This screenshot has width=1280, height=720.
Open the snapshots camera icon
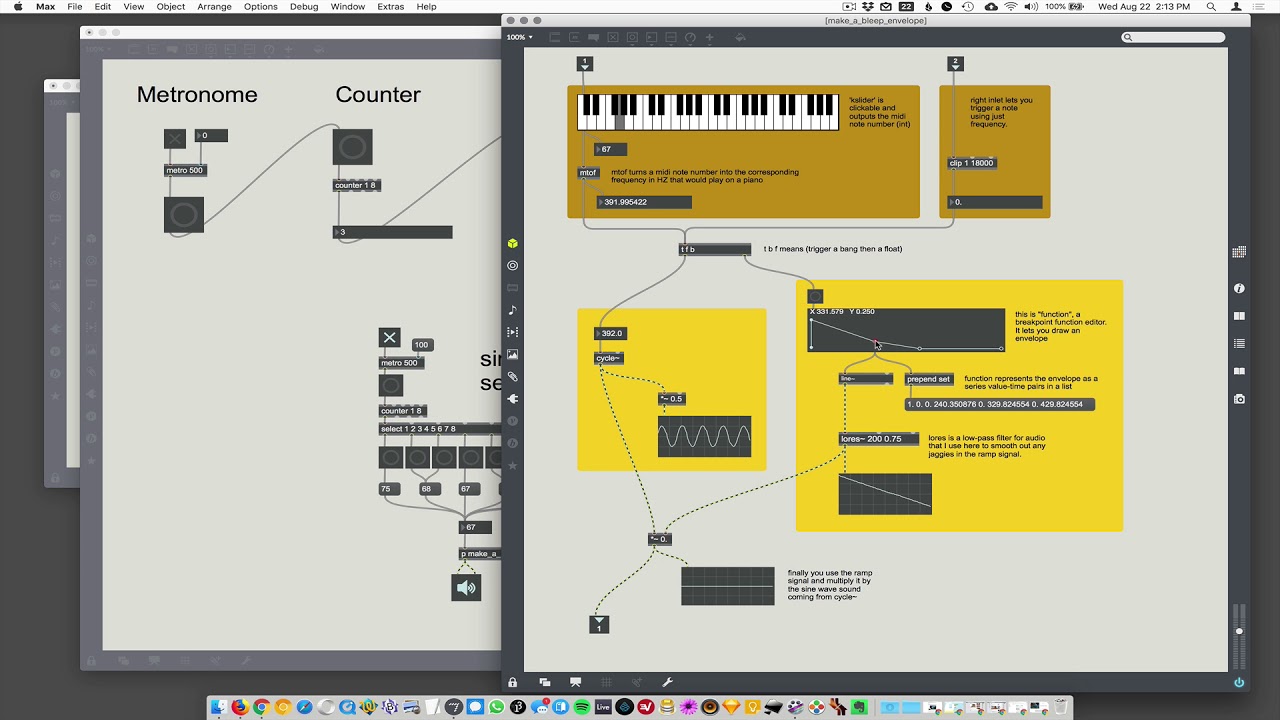tap(1239, 399)
